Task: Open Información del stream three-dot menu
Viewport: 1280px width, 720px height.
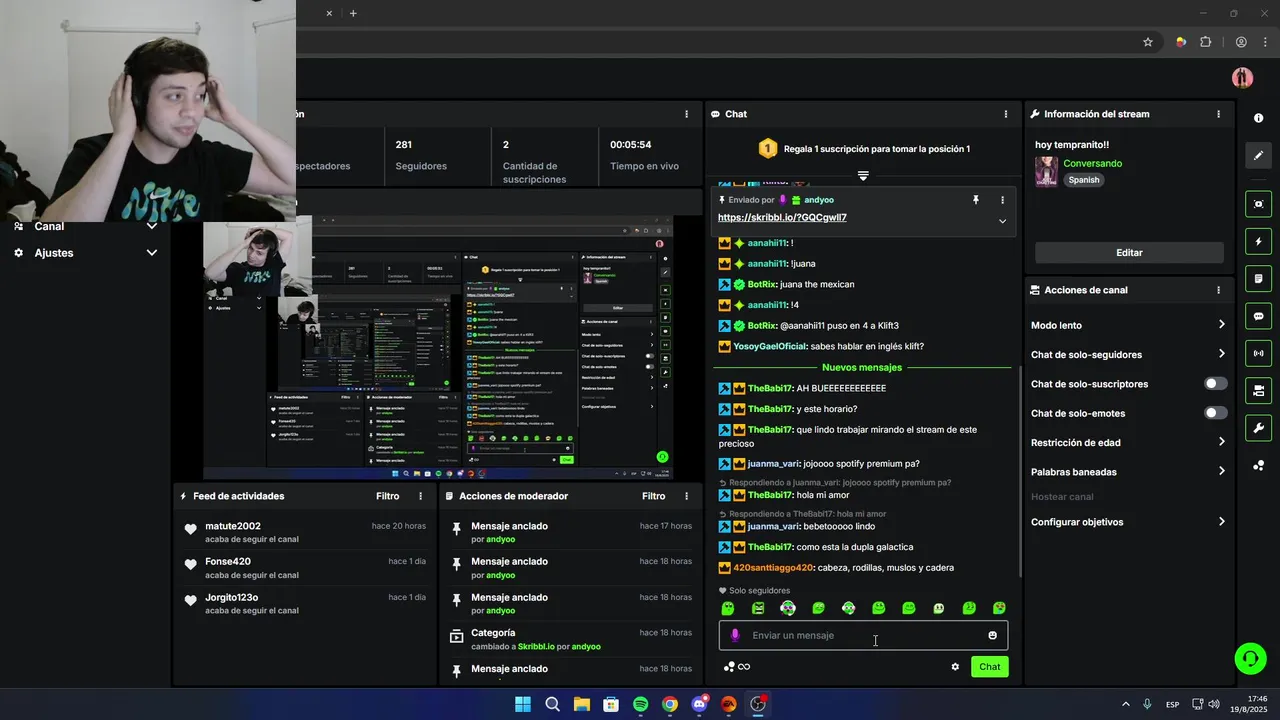Action: click(x=1218, y=114)
